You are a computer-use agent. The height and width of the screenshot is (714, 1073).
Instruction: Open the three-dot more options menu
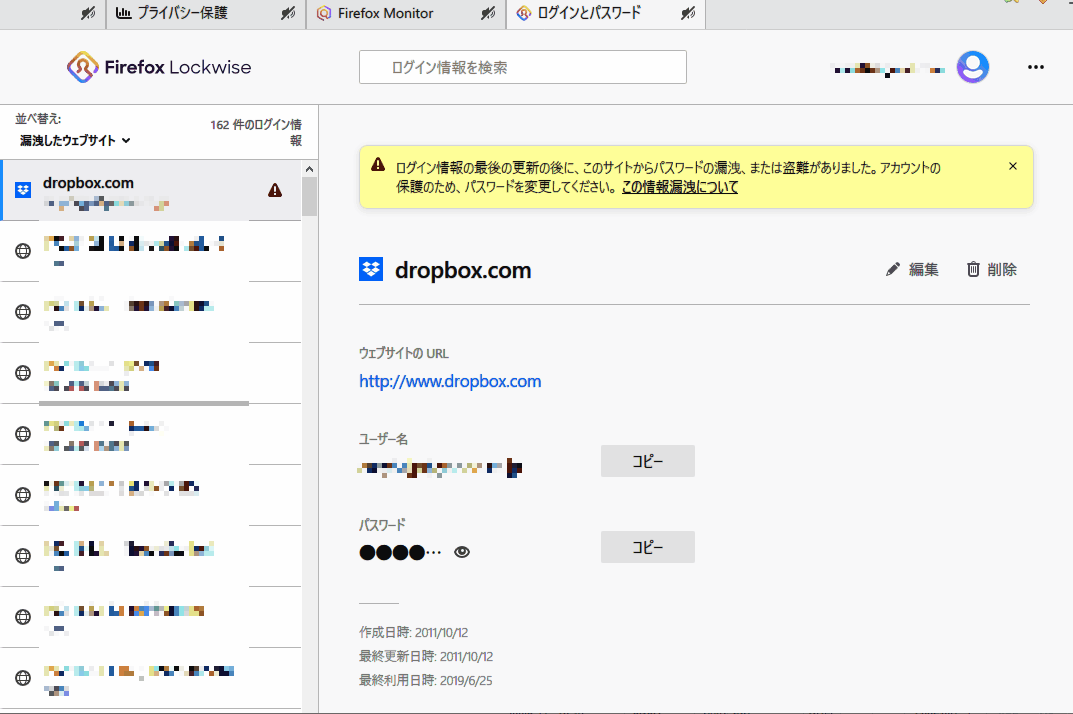point(1035,67)
